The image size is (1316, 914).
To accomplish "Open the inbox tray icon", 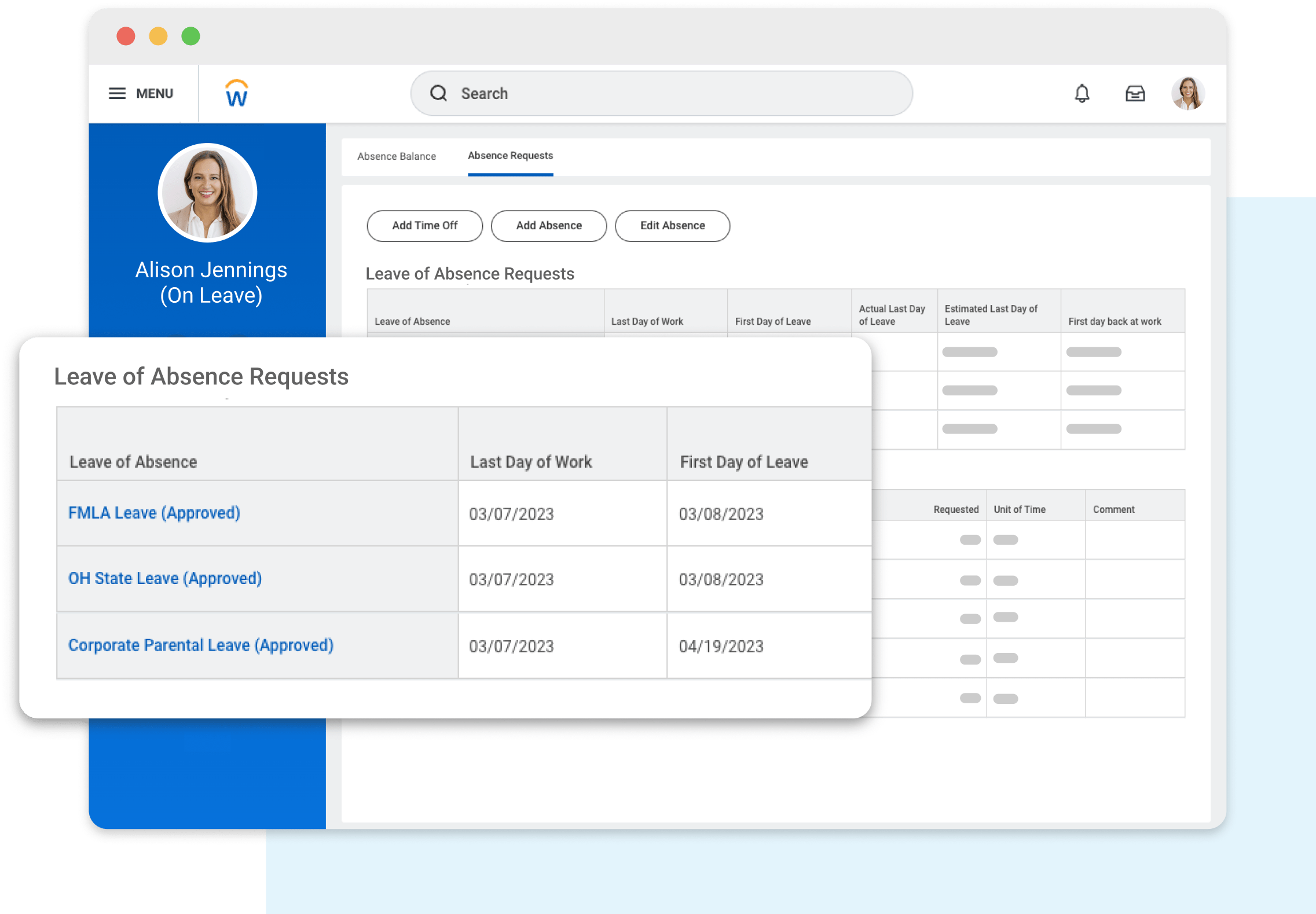I will 1135,93.
